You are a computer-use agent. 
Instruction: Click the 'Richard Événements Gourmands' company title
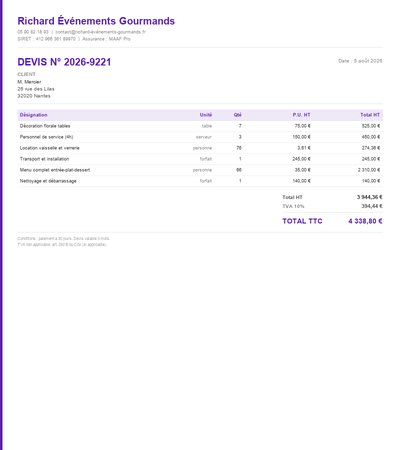[x=96, y=21]
